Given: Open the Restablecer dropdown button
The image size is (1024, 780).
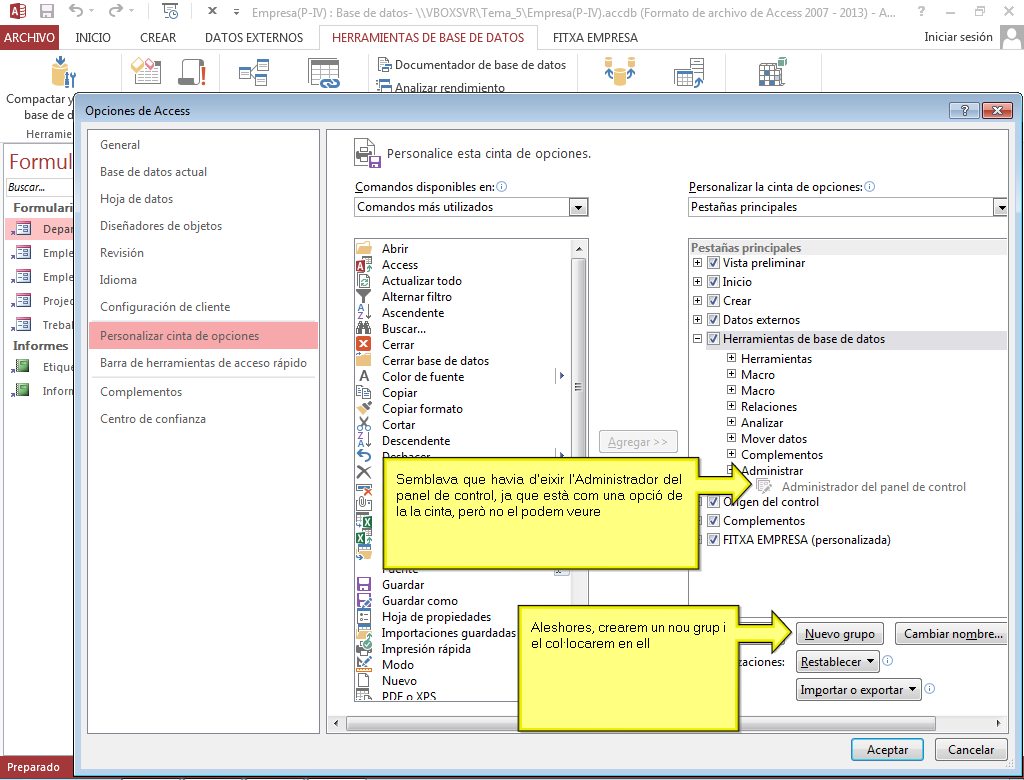Looking at the screenshot, I should tap(838, 662).
